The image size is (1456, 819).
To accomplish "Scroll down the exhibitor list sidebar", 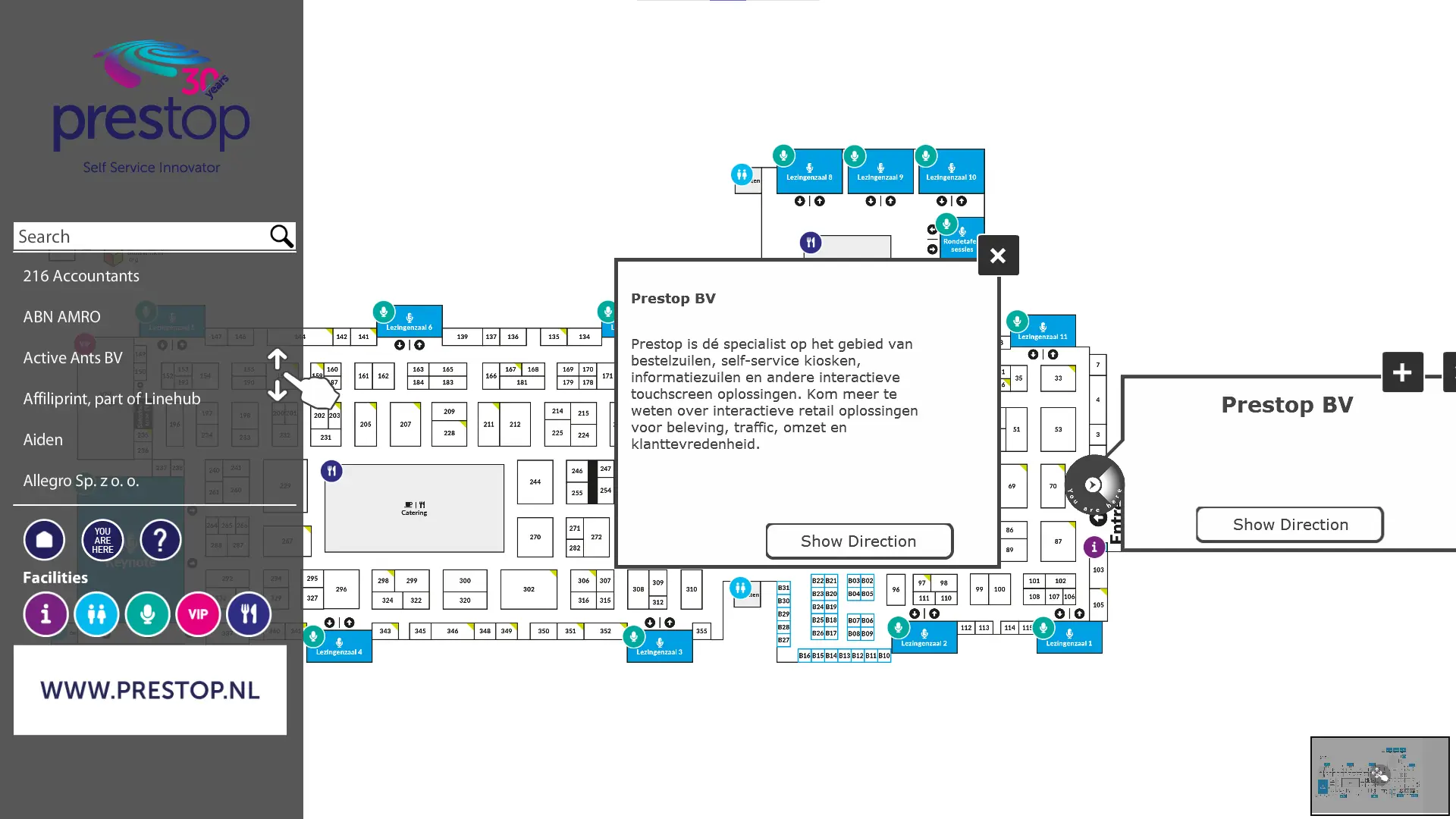I will coord(279,391).
